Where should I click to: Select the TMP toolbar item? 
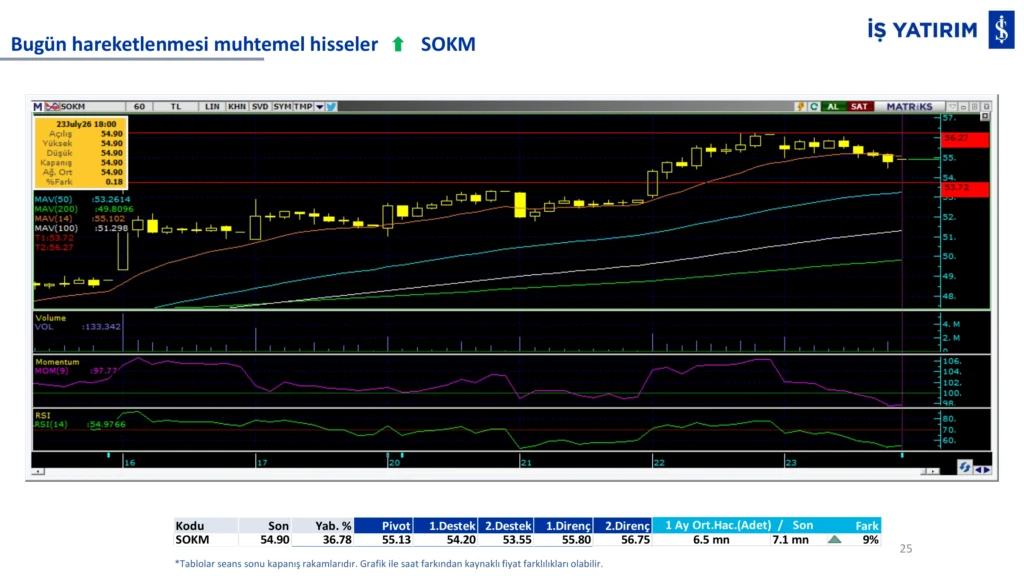tap(303, 106)
